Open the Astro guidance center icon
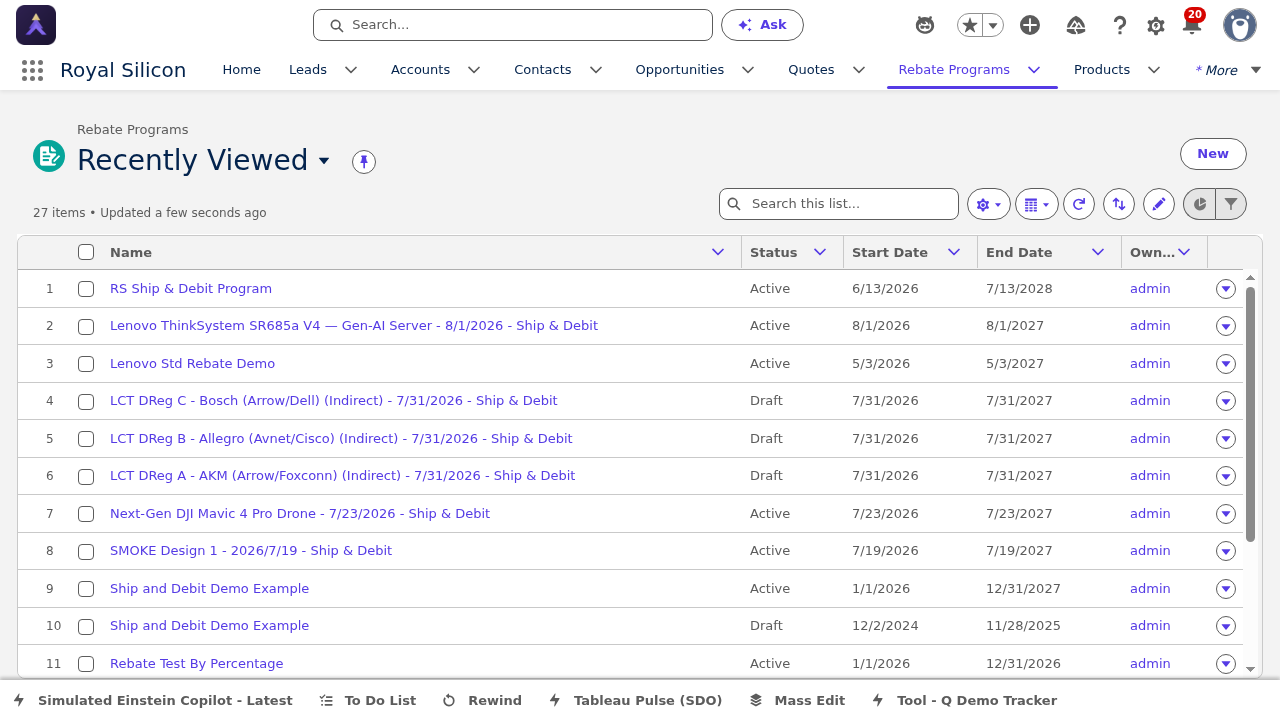1280x720 pixels. coord(925,25)
